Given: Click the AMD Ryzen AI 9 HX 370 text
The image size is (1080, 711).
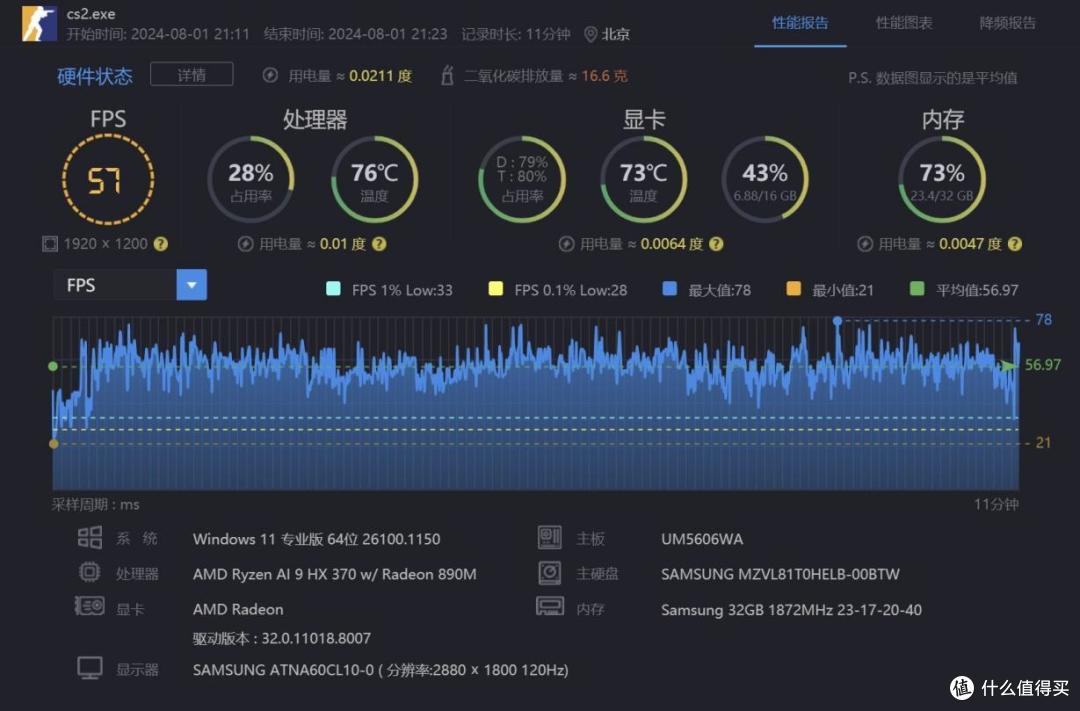Looking at the screenshot, I should point(334,574).
